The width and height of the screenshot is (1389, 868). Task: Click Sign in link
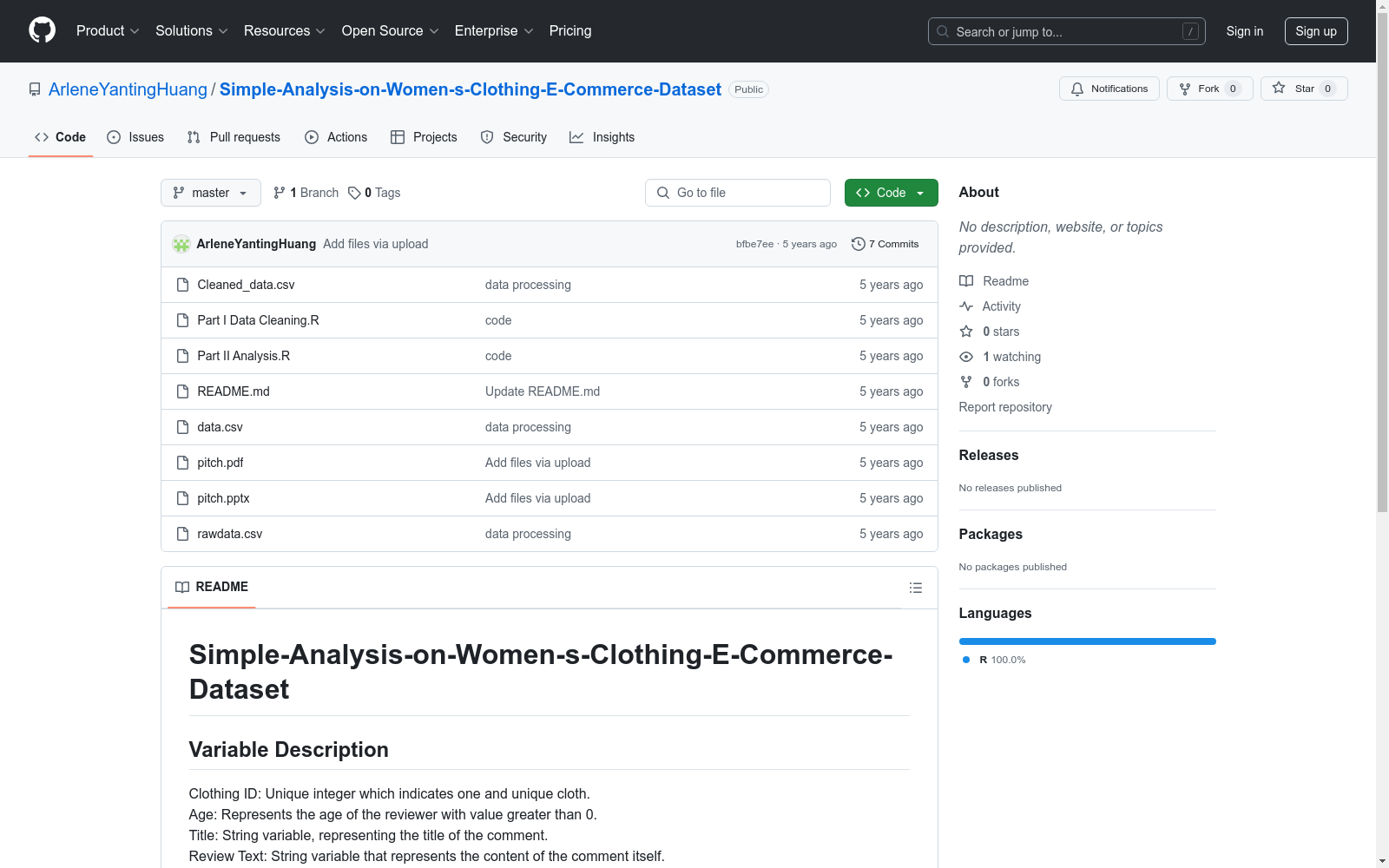[x=1245, y=31]
